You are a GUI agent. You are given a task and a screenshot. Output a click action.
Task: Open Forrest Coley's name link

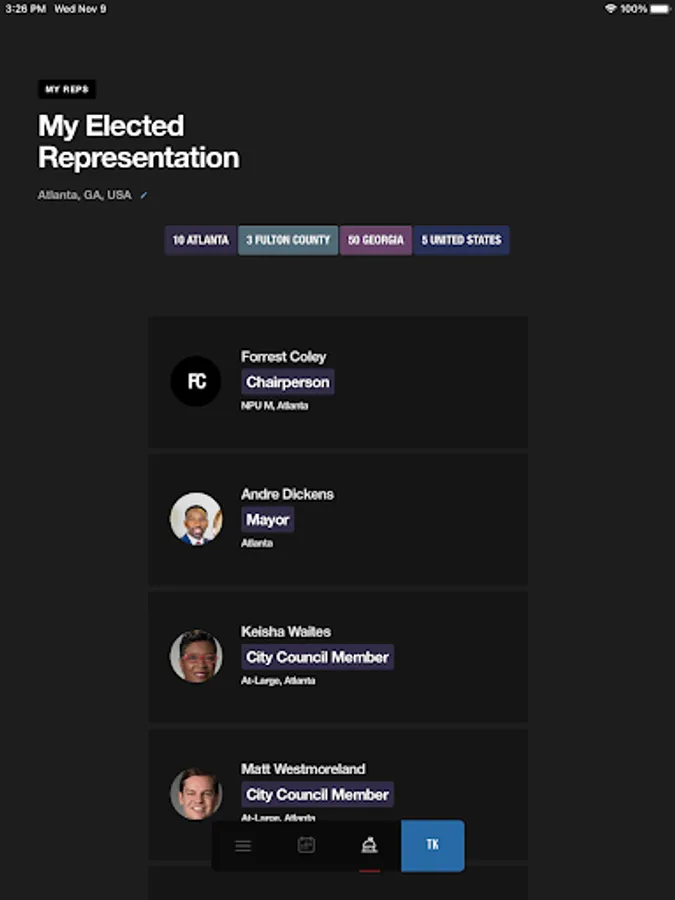(283, 356)
